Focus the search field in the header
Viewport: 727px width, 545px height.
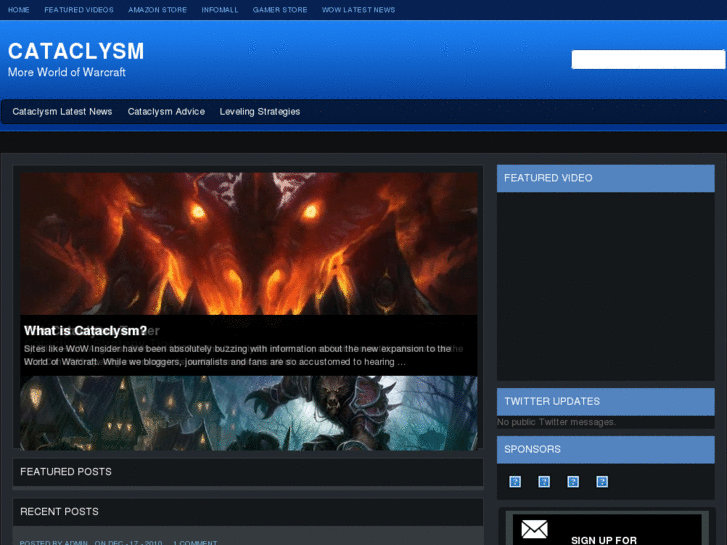648,59
